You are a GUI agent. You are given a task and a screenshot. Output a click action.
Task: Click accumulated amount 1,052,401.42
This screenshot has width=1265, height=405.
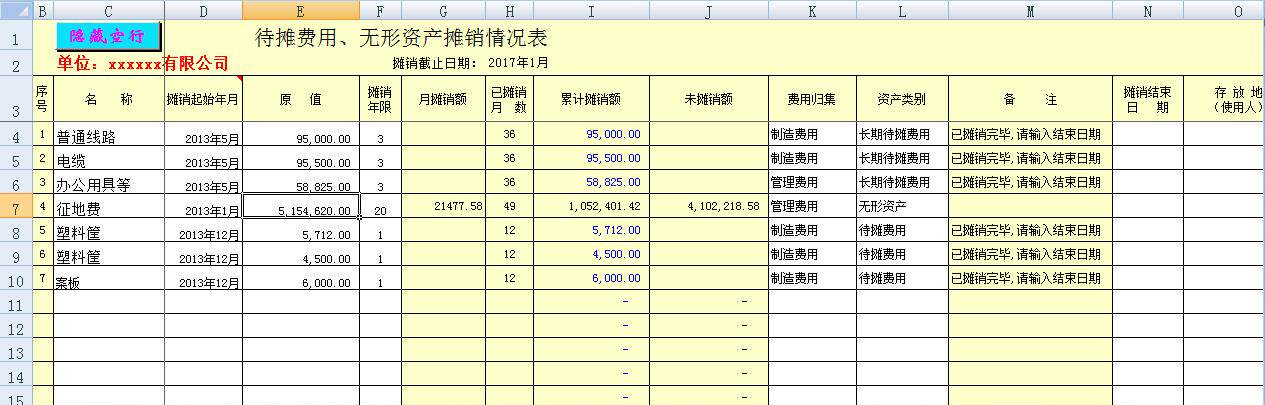tap(591, 208)
